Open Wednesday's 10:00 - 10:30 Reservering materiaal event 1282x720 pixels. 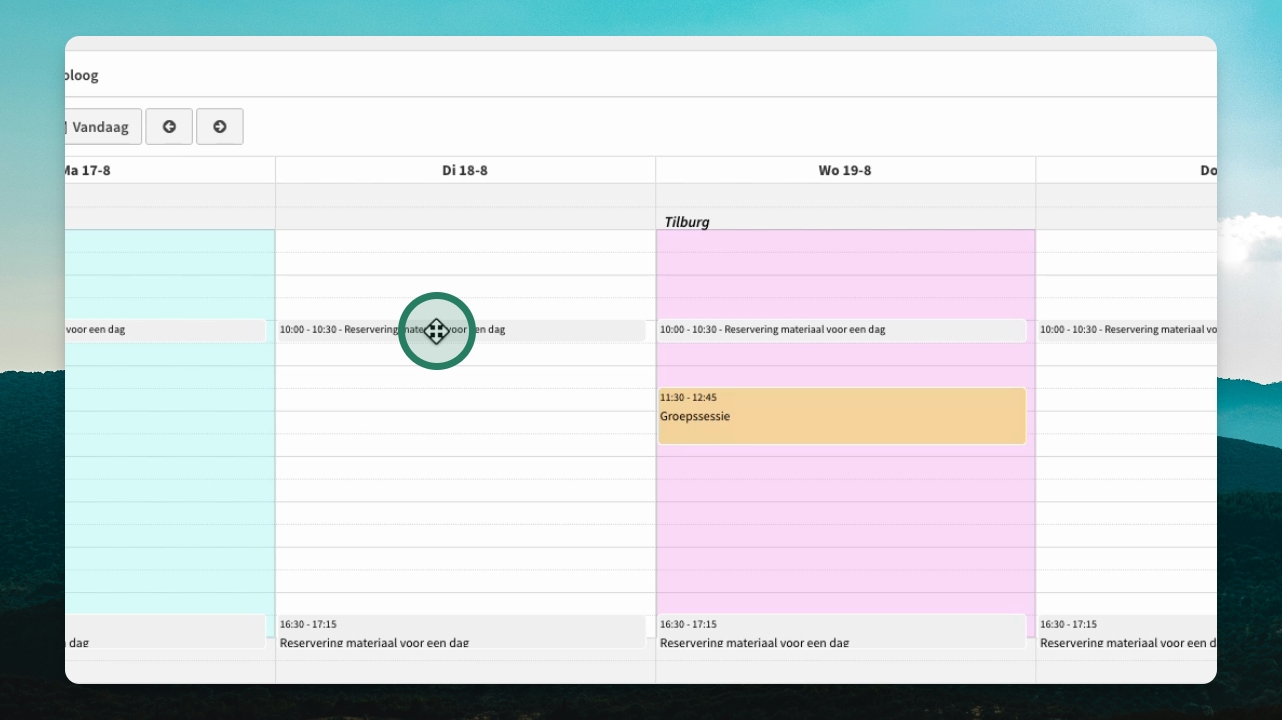842,330
